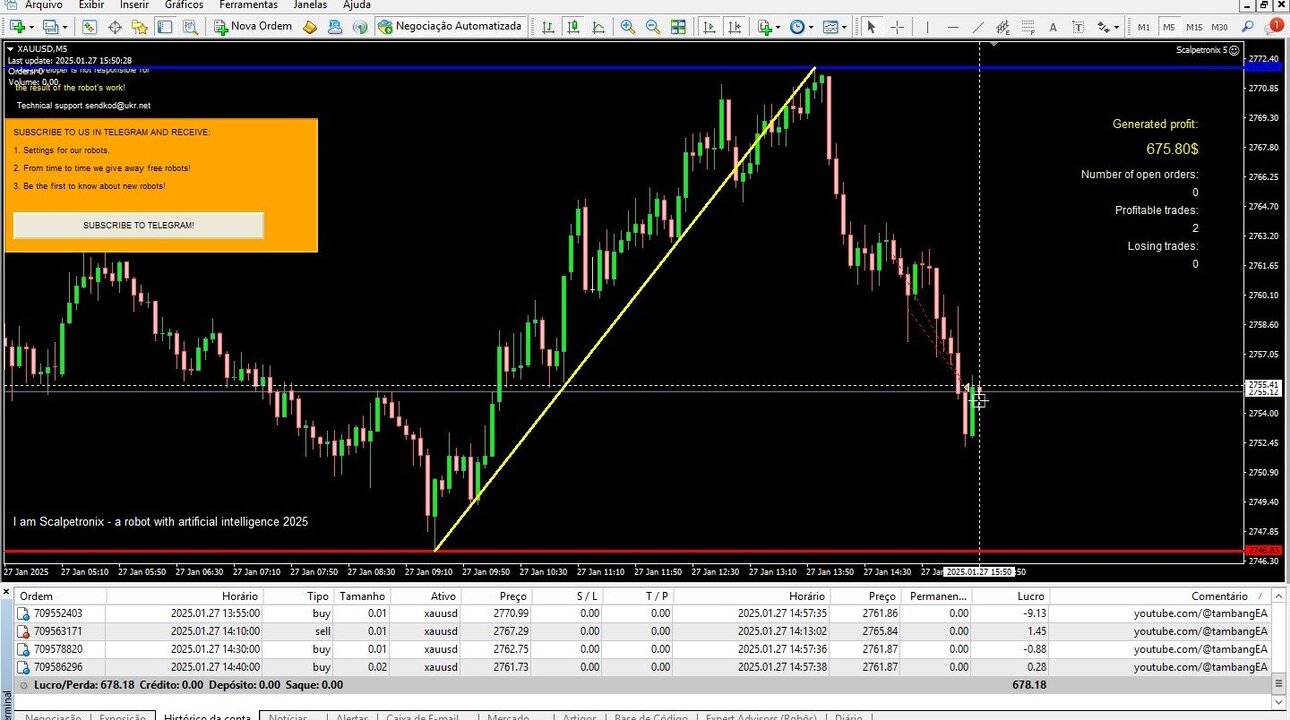Switch to Histórico da conta tab

click(208, 716)
